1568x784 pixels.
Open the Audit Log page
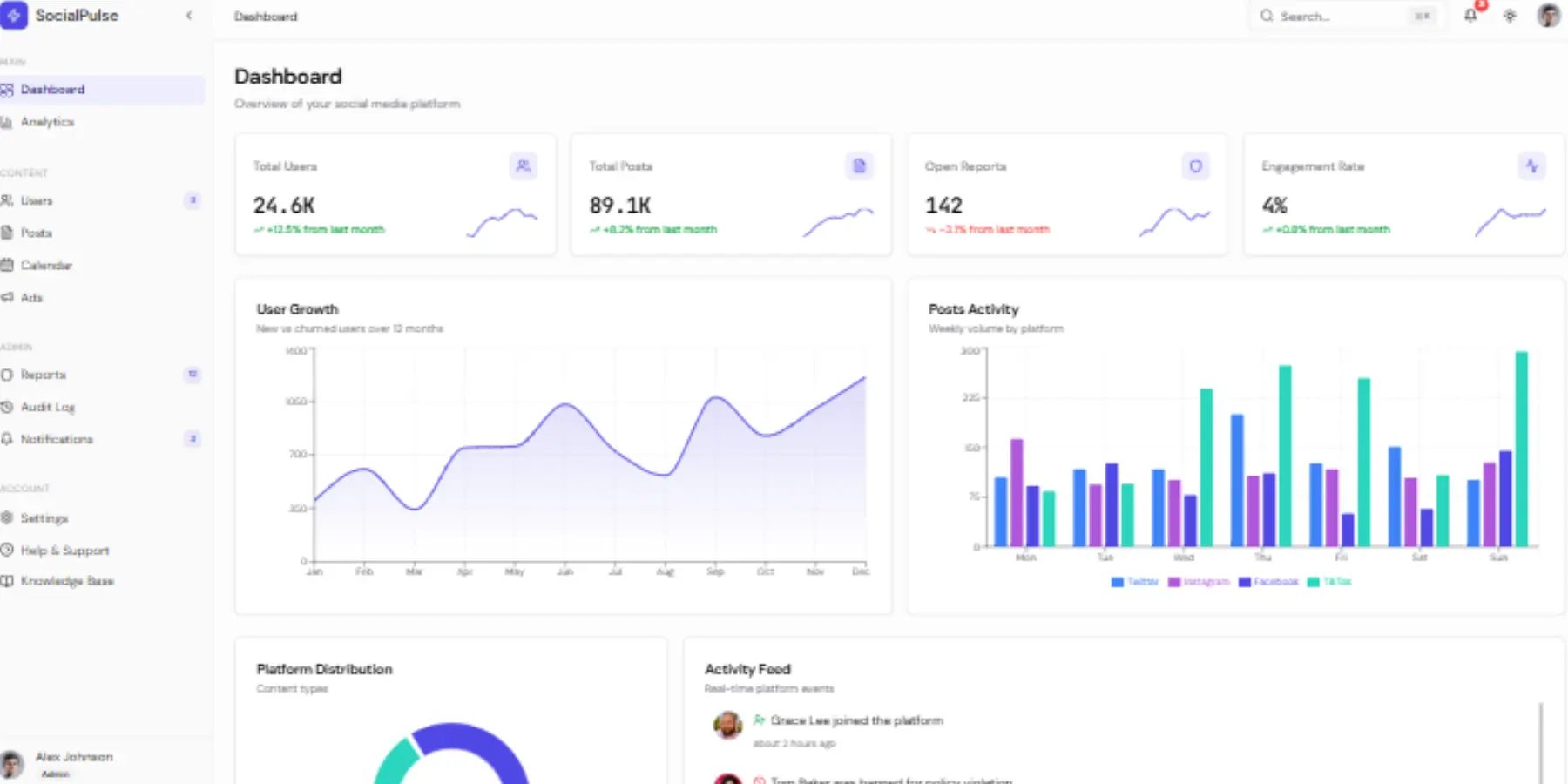101,407
